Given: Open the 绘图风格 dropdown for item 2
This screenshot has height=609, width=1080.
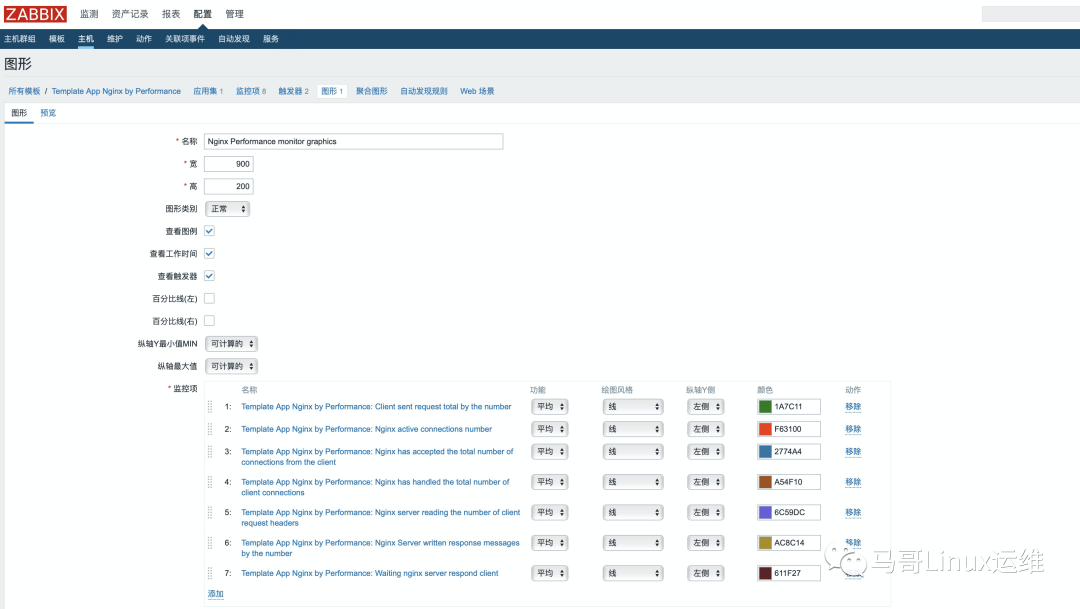Looking at the screenshot, I should pos(633,429).
